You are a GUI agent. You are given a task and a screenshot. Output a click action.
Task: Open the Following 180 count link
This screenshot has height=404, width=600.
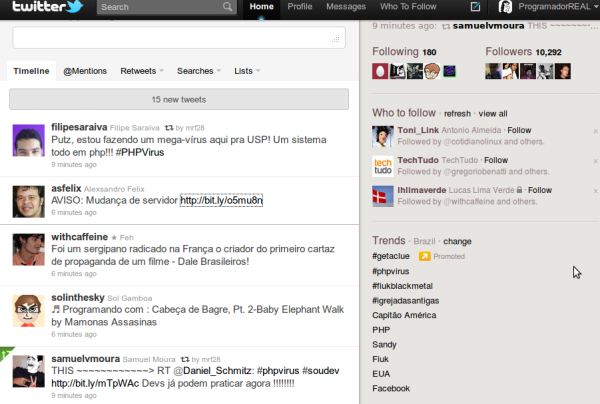point(404,52)
